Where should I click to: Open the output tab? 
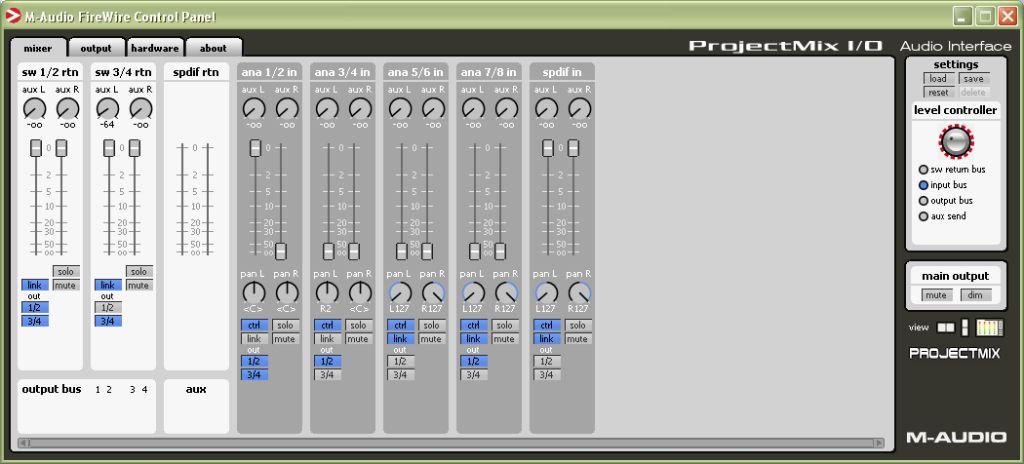[x=96, y=48]
